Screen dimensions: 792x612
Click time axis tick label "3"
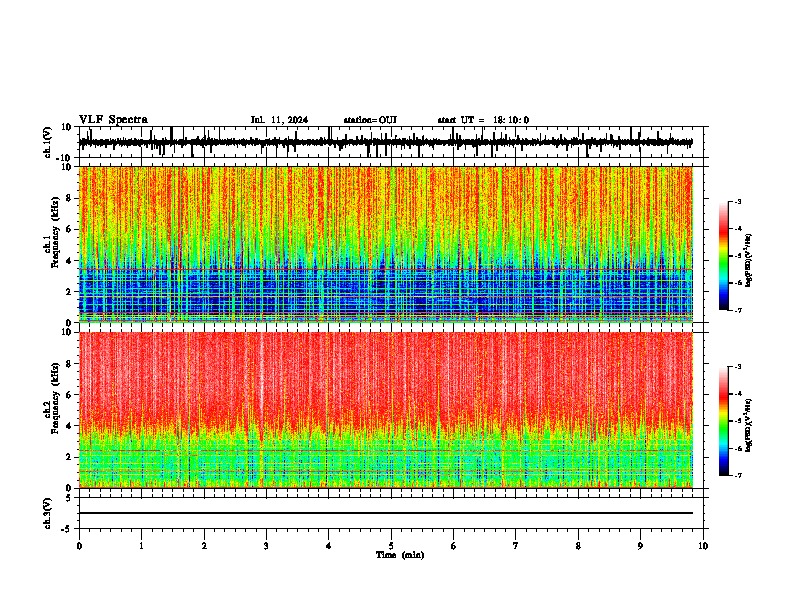tap(266, 546)
